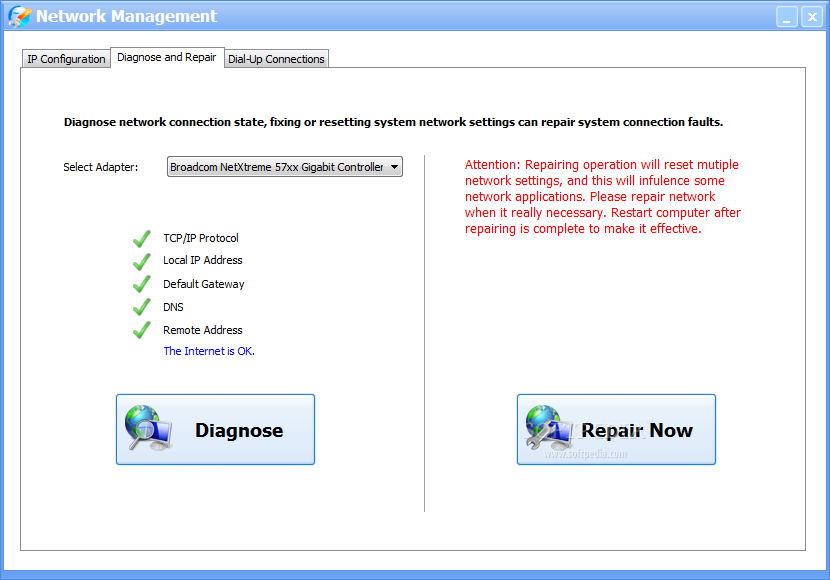Click the 'TCP/IP Protocol' label
The height and width of the screenshot is (580, 830).
tap(201, 238)
